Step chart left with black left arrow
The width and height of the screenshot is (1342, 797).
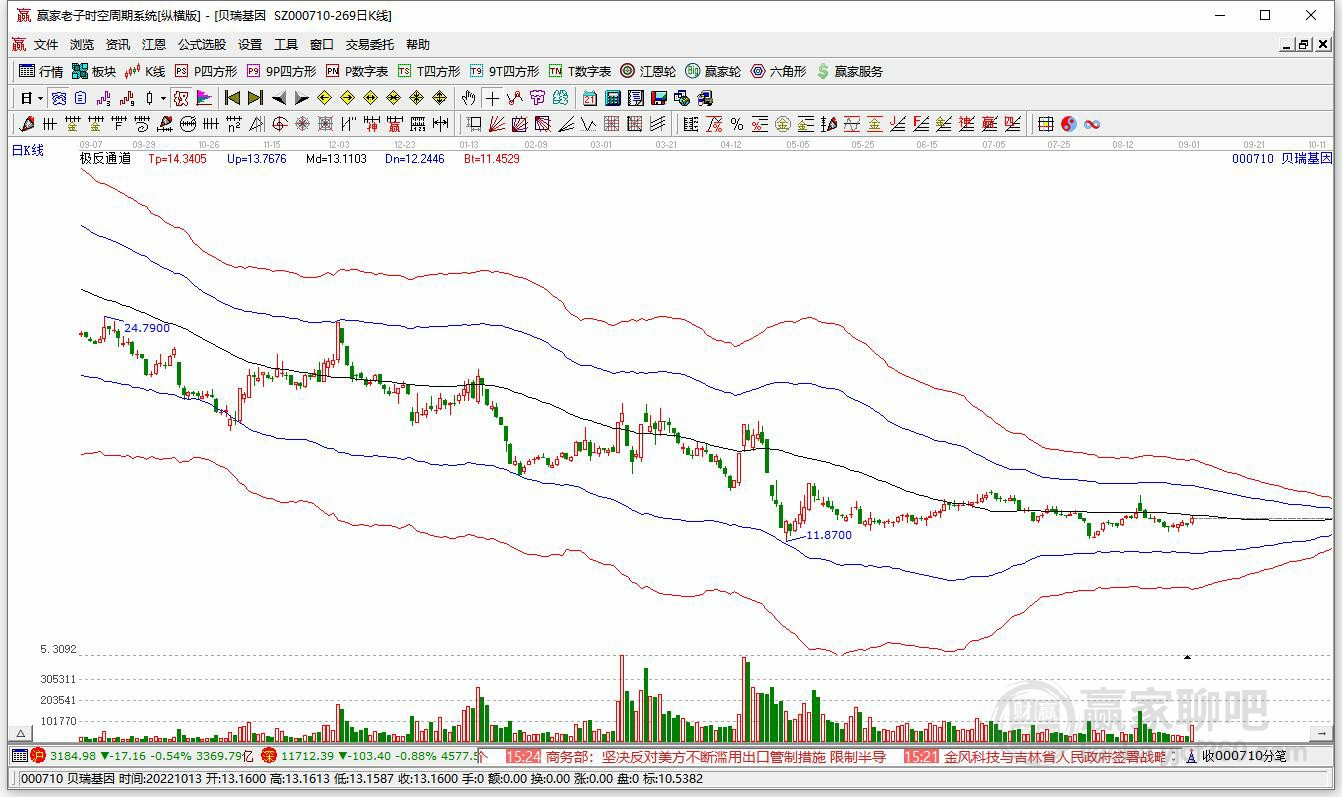pyautogui.click(x=278, y=98)
